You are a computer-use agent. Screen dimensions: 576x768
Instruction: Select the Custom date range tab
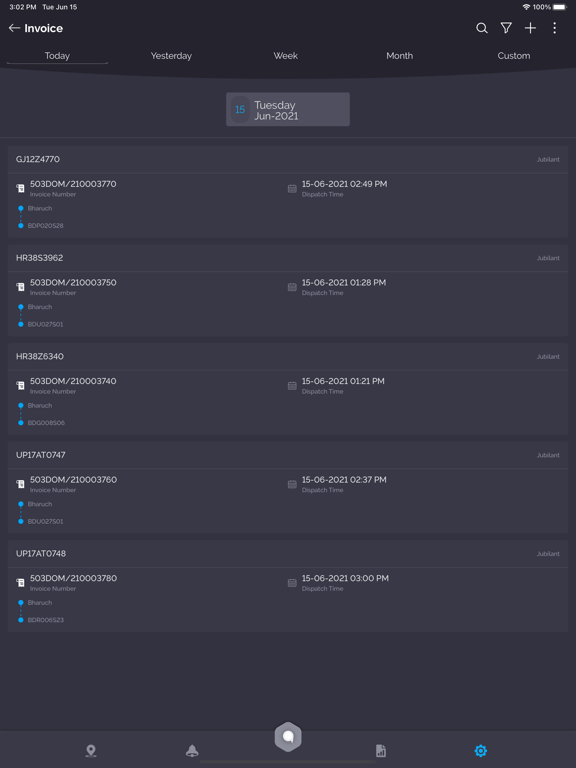click(x=514, y=56)
